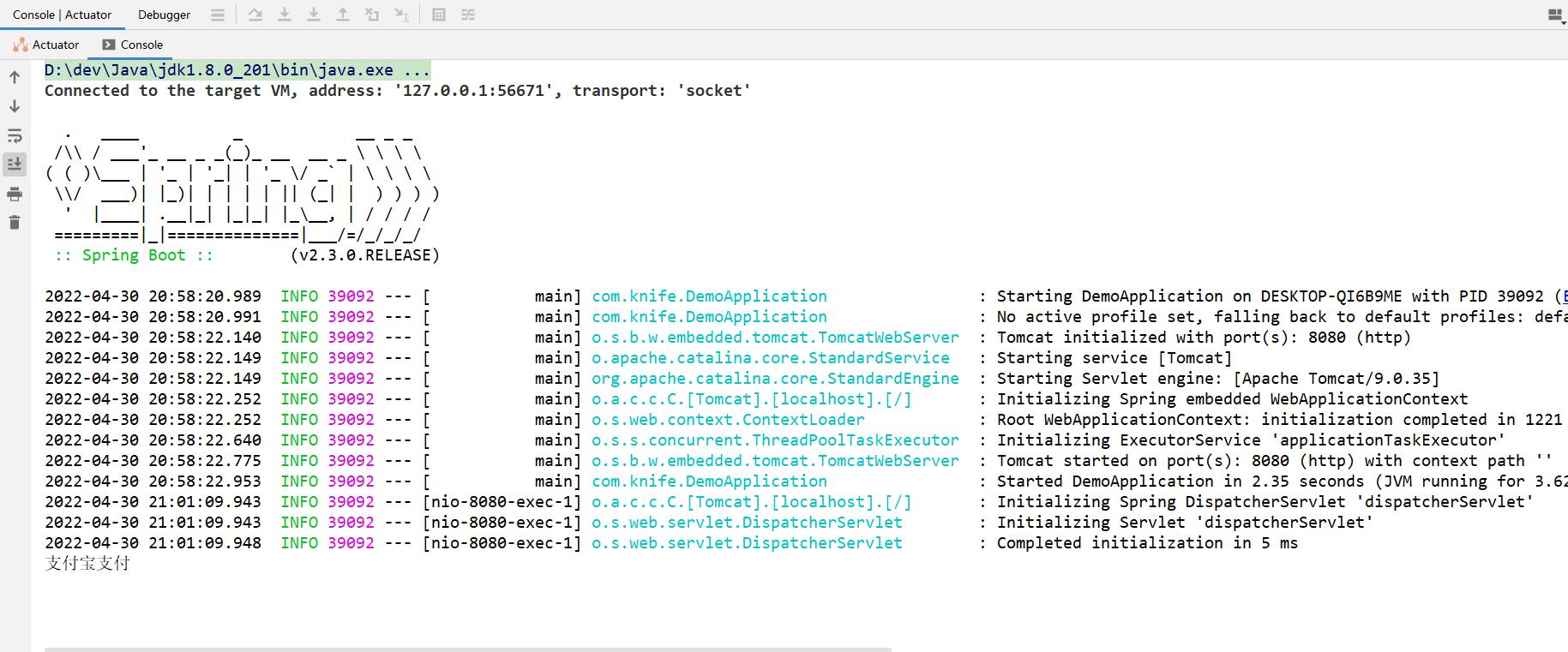Click the 'Starting DemoApplication on DESKTOP-QI6B9ME' message
Image resolution: width=1568 pixels, height=652 pixels.
pos(1282,296)
